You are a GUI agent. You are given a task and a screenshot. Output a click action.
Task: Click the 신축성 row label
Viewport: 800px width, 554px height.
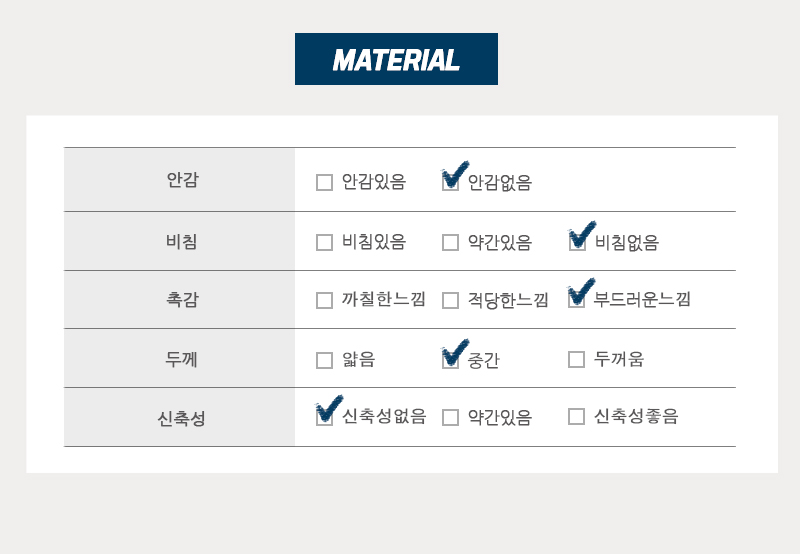[x=181, y=418]
